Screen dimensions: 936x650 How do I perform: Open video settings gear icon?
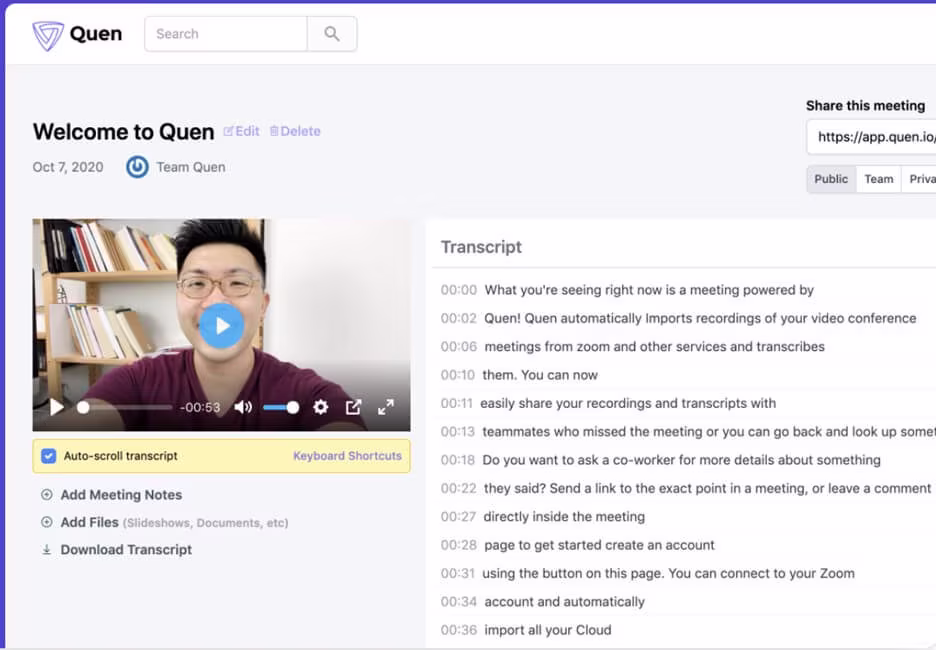point(321,407)
